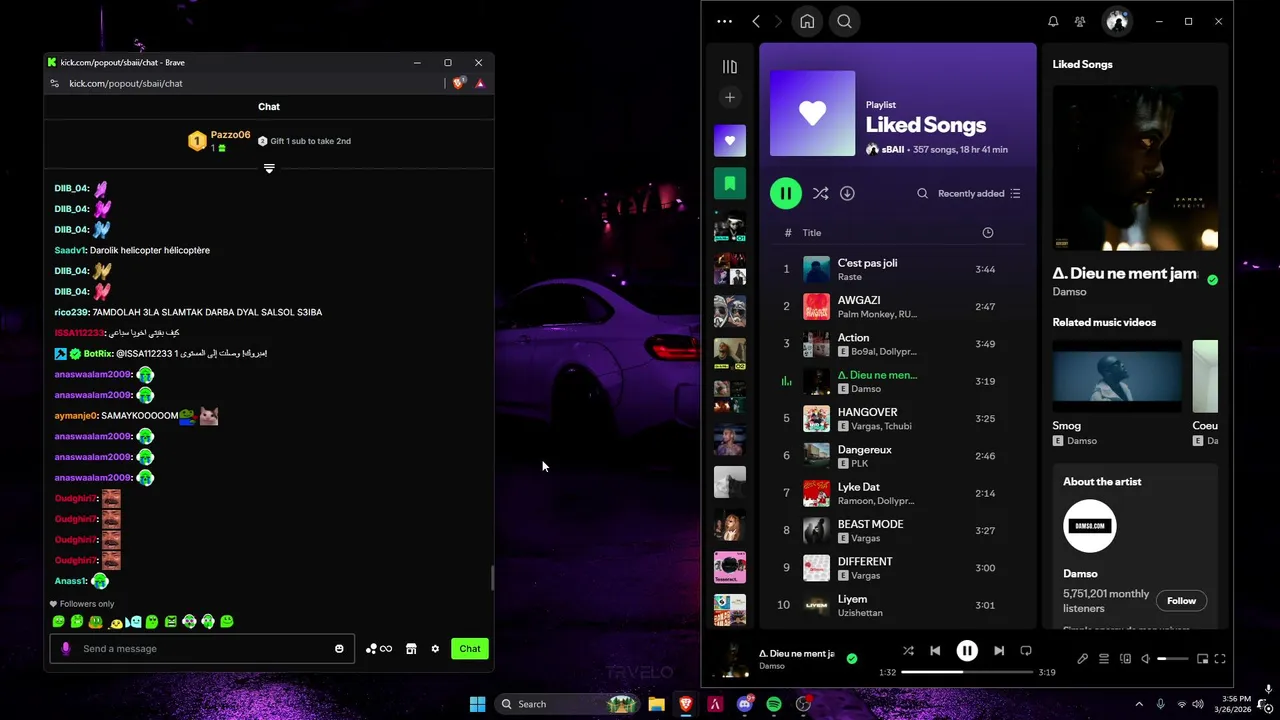Screen dimensions: 1280x720
Task: Open File Explorer from the taskbar
Action: pyautogui.click(x=656, y=704)
